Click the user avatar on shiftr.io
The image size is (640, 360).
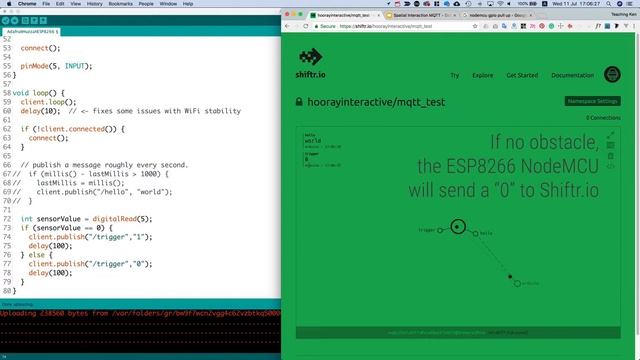pos(612,75)
